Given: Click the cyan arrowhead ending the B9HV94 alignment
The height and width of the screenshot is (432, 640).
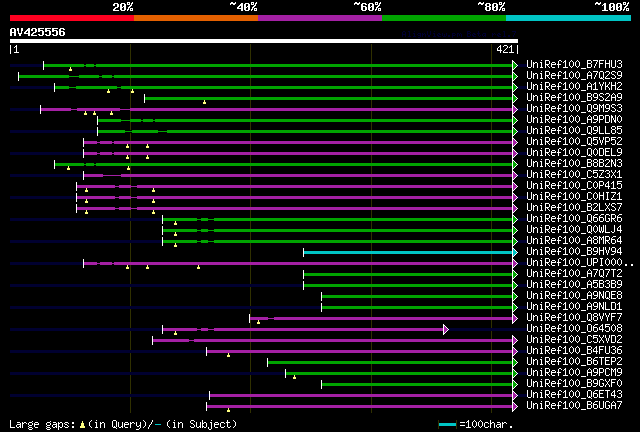Looking at the screenshot, I should (x=515, y=252).
